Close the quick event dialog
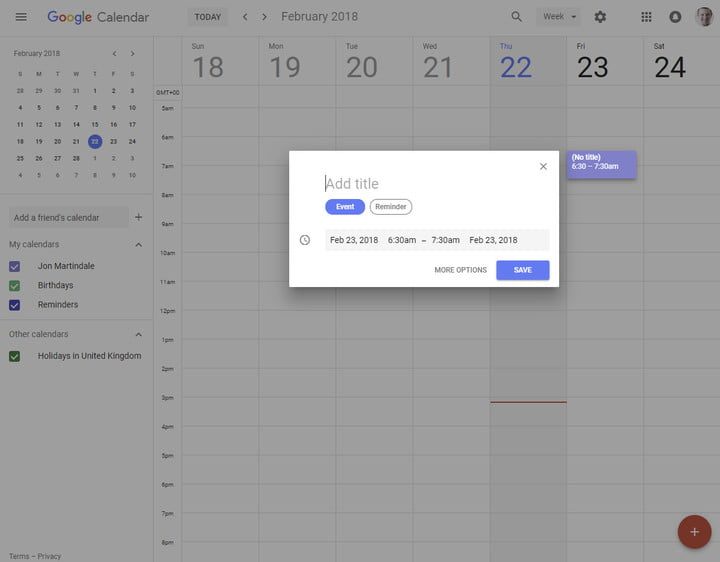Image resolution: width=720 pixels, height=562 pixels. (x=543, y=167)
